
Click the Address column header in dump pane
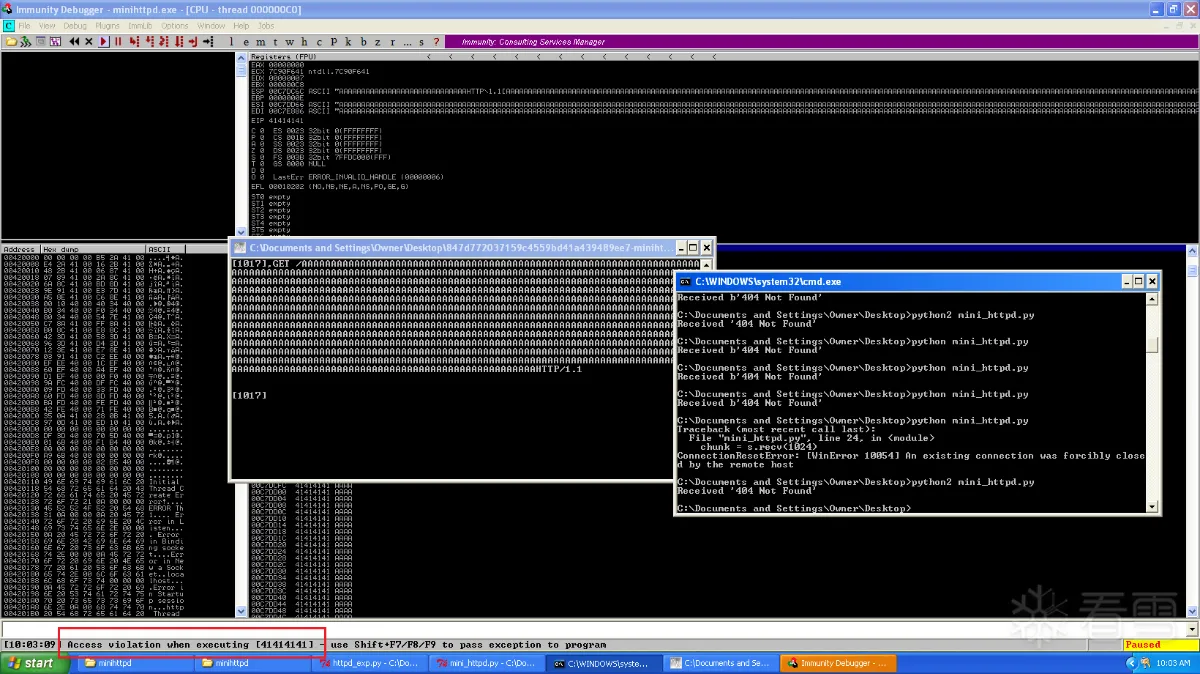click(x=19, y=249)
